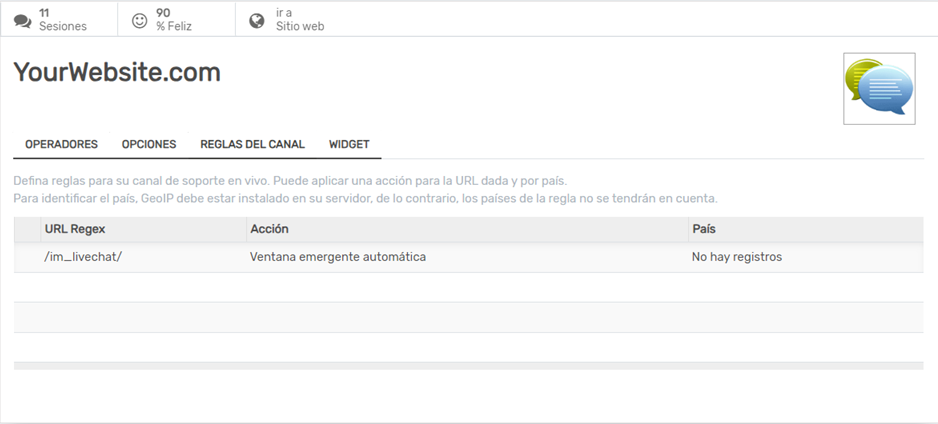Click the blank header cell before URL Regex
This screenshot has height=424, width=938.
[x=27, y=230]
